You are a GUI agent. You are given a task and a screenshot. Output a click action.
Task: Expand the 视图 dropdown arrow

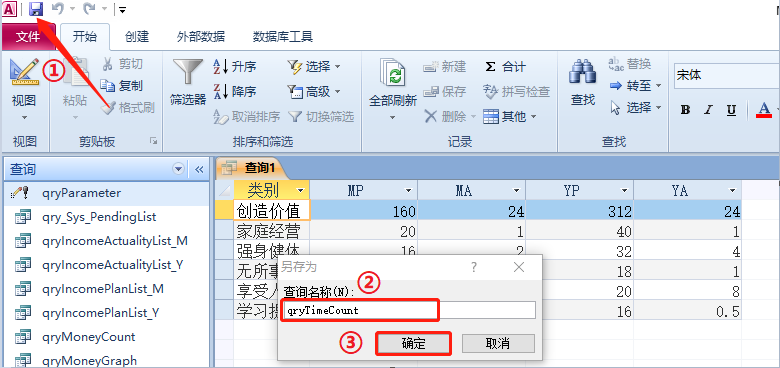click(x=24, y=118)
